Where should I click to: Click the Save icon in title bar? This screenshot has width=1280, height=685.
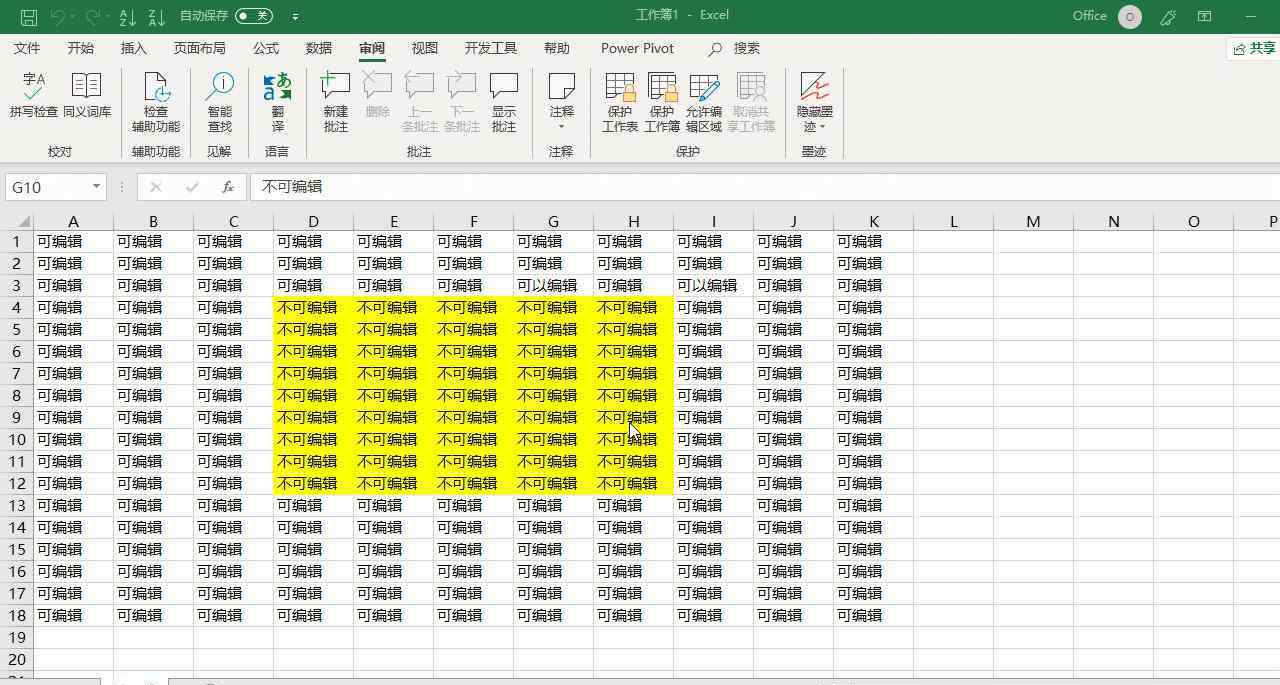point(28,16)
